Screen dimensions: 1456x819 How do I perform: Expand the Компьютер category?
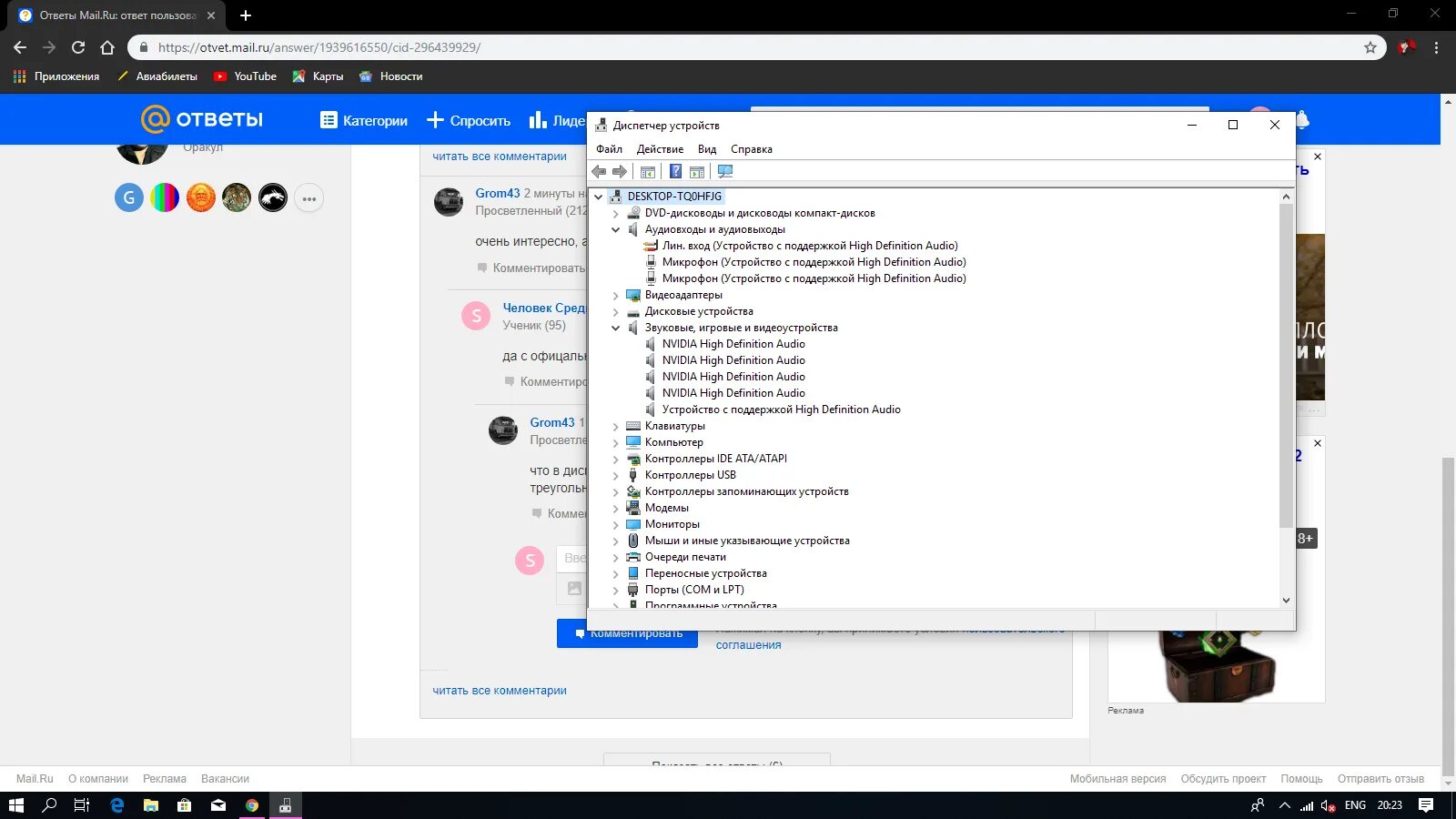pyautogui.click(x=615, y=443)
